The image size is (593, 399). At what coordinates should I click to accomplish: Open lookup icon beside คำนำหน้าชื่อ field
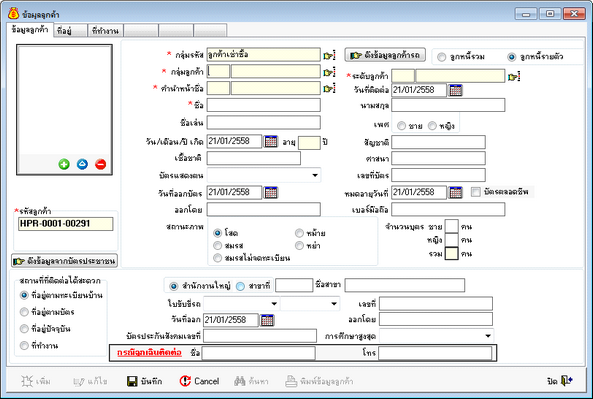329,88
